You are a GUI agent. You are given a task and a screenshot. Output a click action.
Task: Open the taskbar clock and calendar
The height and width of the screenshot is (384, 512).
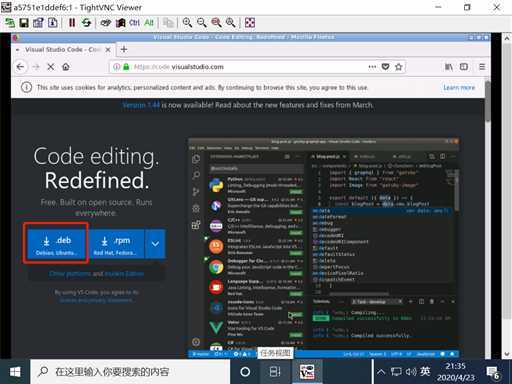455,371
